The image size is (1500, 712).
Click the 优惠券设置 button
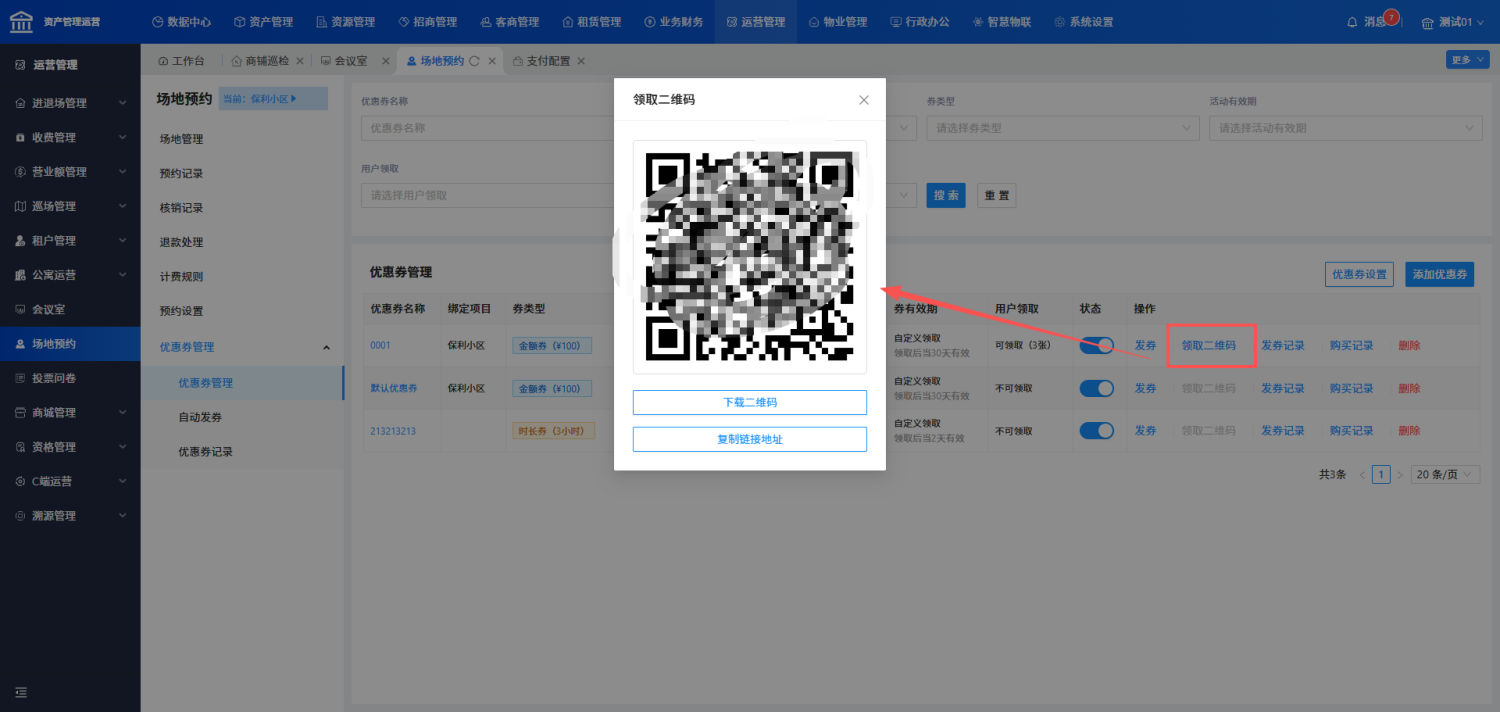click(x=1360, y=274)
